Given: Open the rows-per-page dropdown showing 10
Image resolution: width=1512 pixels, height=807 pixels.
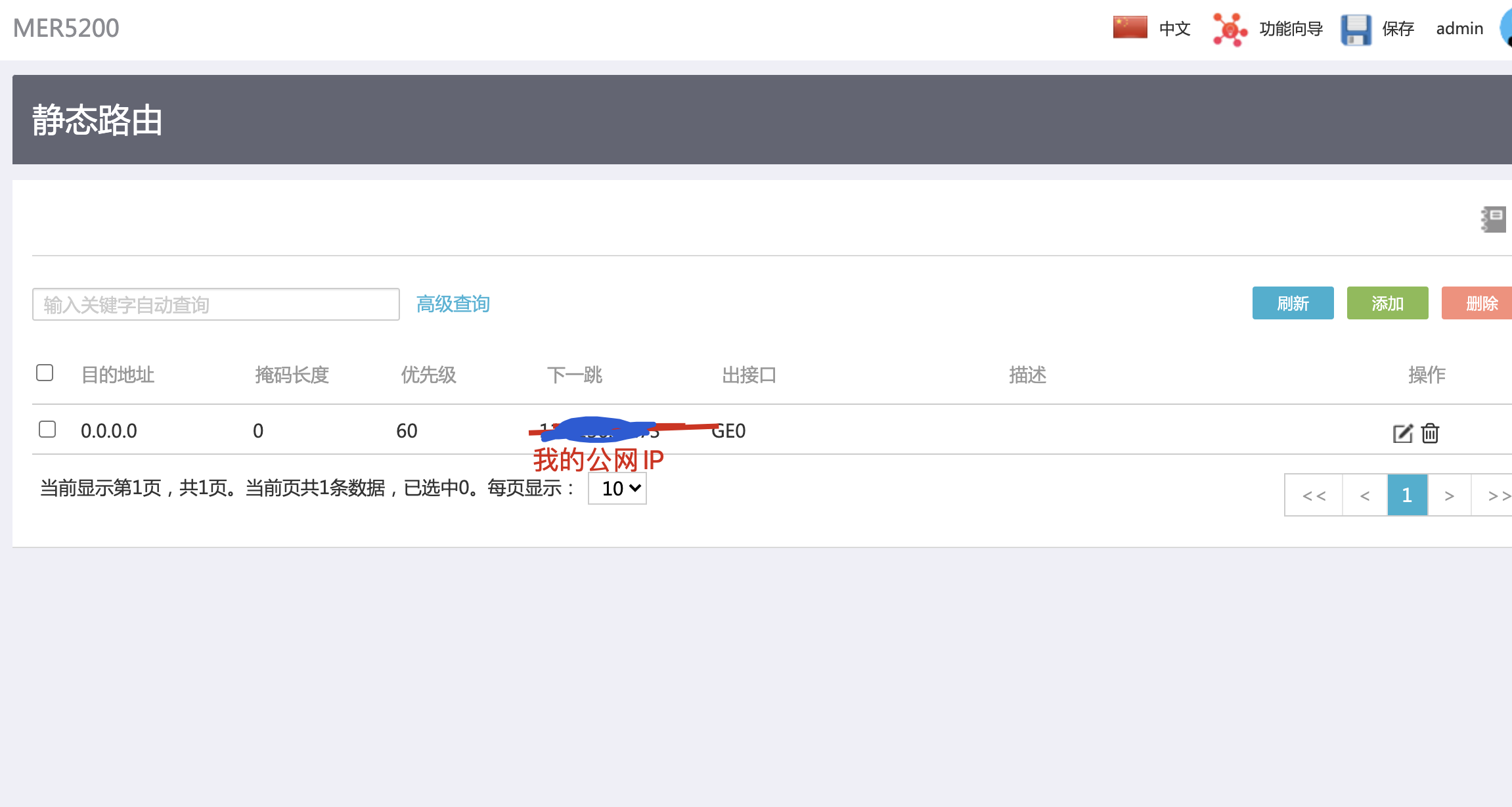Looking at the screenshot, I should click(x=617, y=489).
